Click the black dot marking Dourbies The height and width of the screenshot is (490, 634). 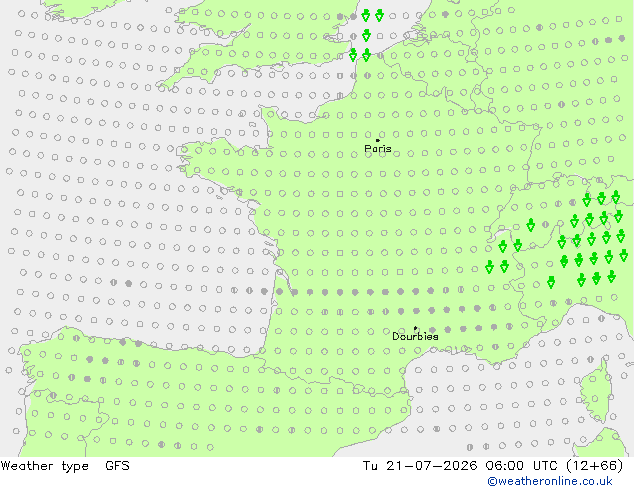click(x=415, y=328)
